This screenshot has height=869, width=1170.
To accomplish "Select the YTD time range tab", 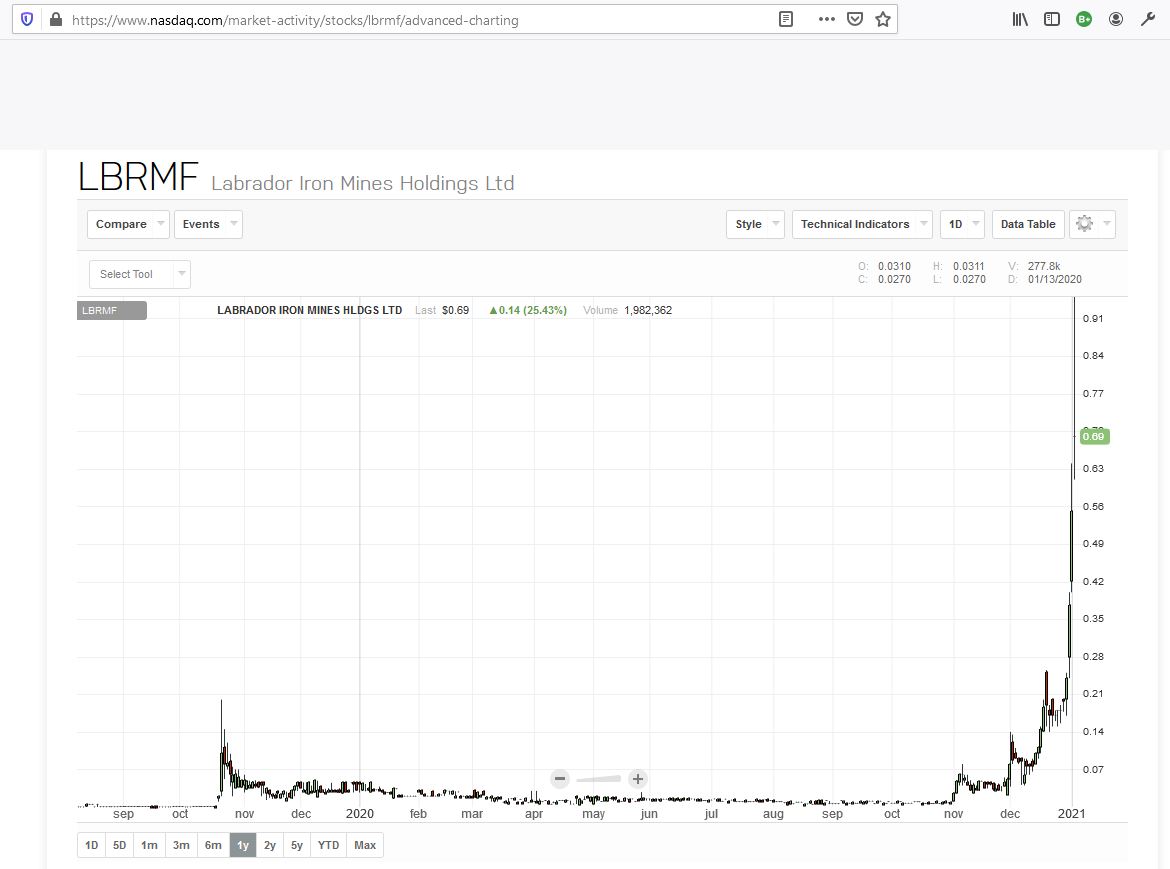I will pos(328,845).
